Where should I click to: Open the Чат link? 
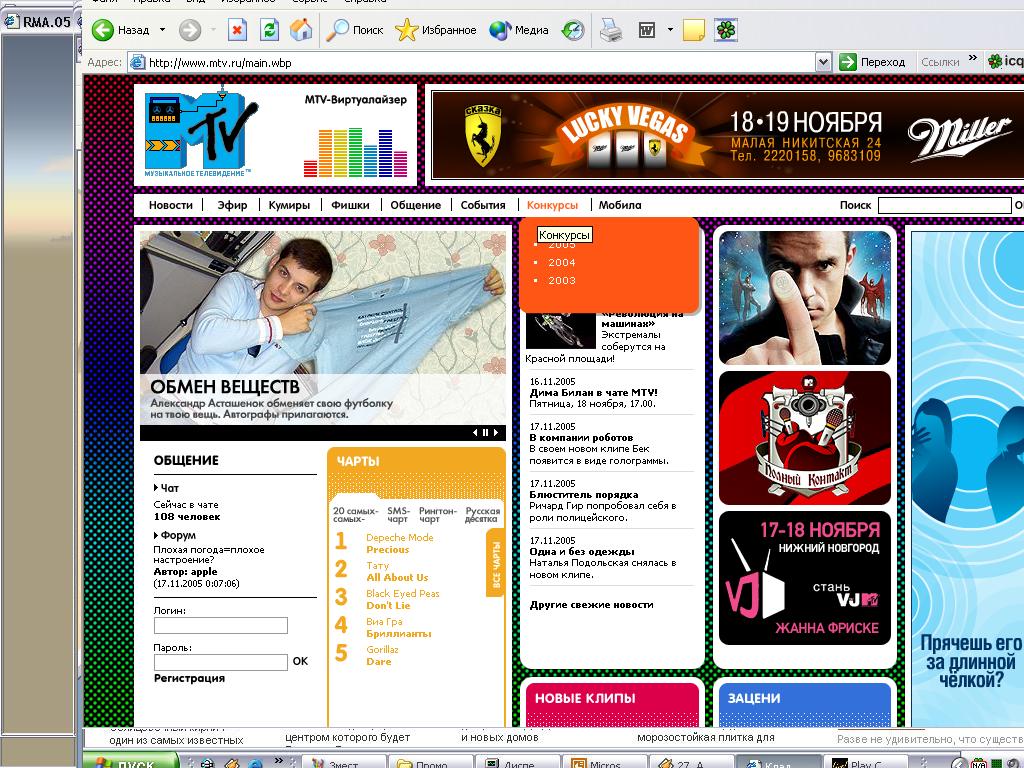click(x=169, y=488)
